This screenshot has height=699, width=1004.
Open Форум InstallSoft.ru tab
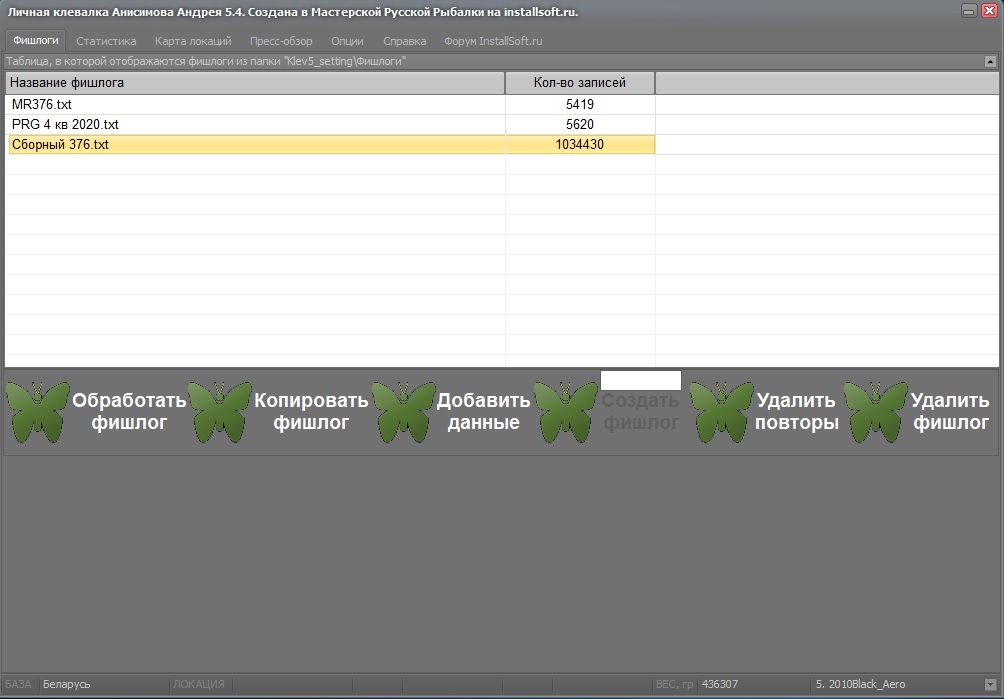tap(493, 41)
